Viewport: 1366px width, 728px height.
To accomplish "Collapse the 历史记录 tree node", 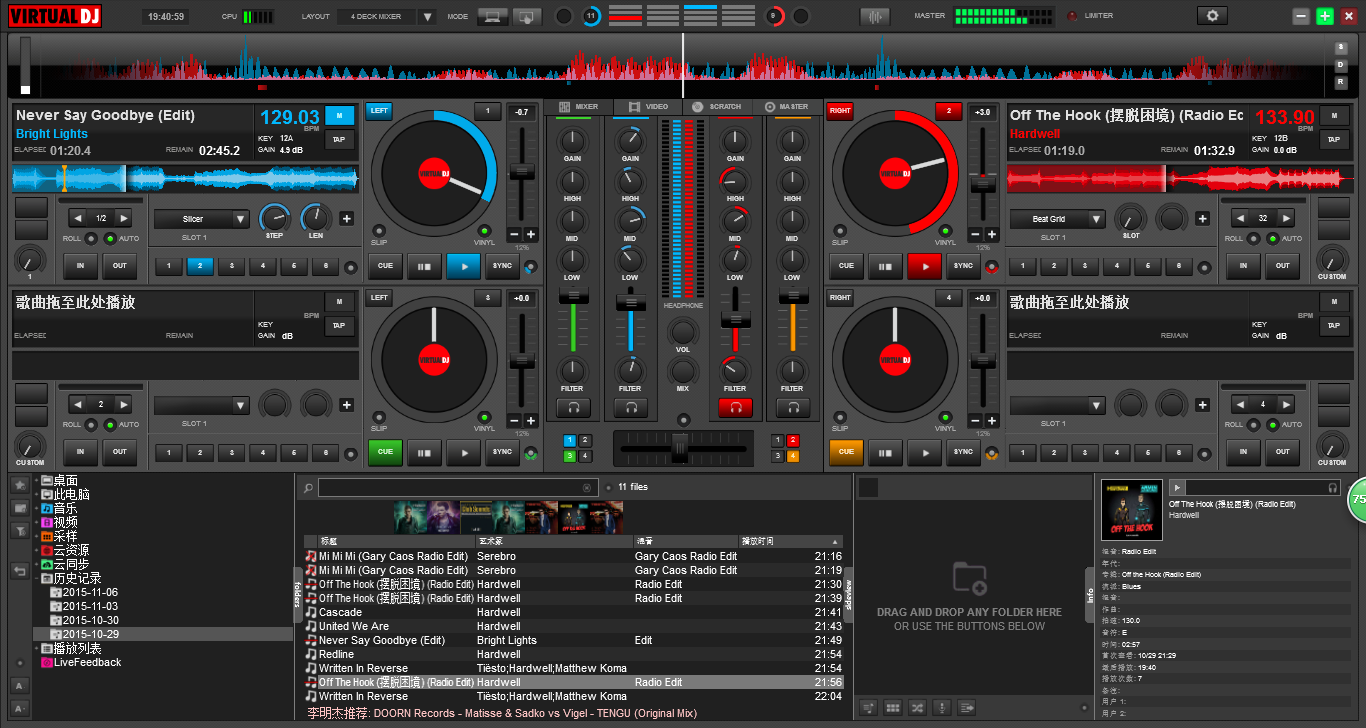I will 36,579.
